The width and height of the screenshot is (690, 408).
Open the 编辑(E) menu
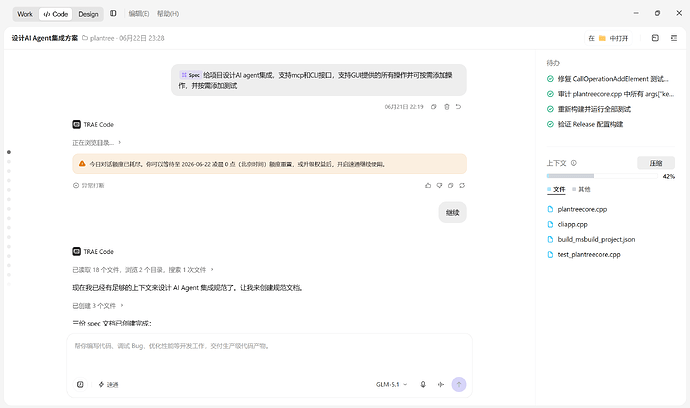coord(139,14)
